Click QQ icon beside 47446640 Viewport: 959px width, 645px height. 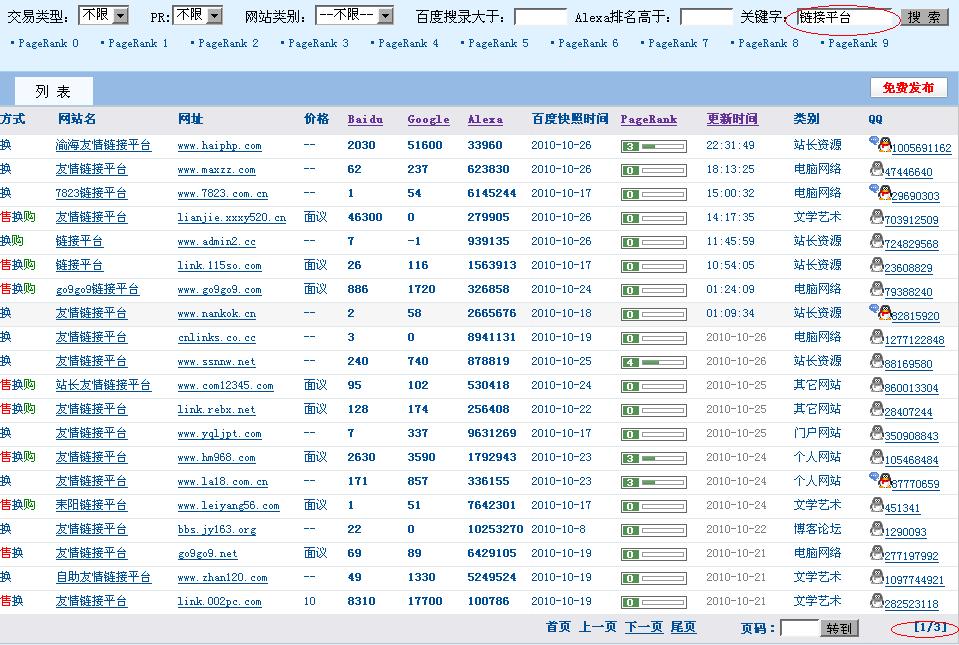[876, 170]
